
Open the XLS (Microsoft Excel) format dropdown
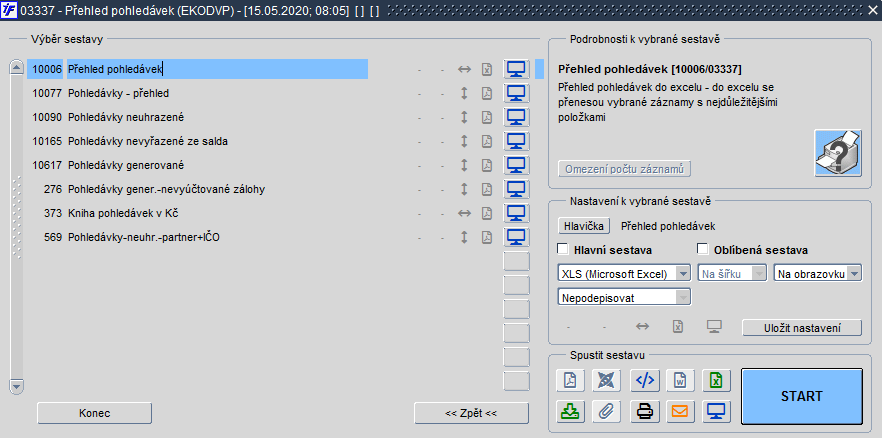click(x=624, y=273)
